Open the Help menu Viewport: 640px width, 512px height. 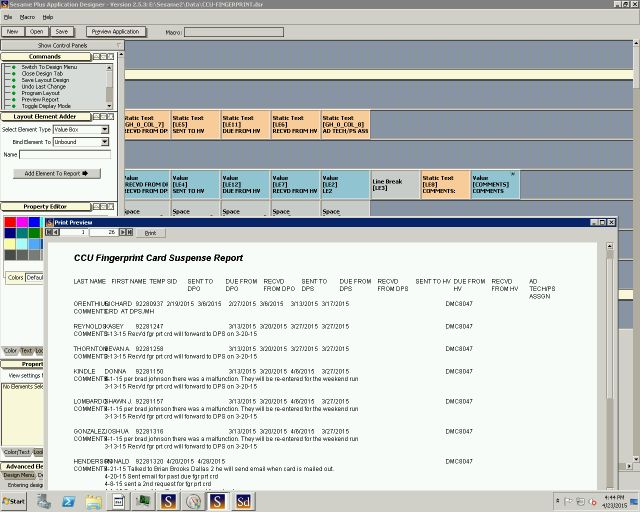(x=48, y=17)
